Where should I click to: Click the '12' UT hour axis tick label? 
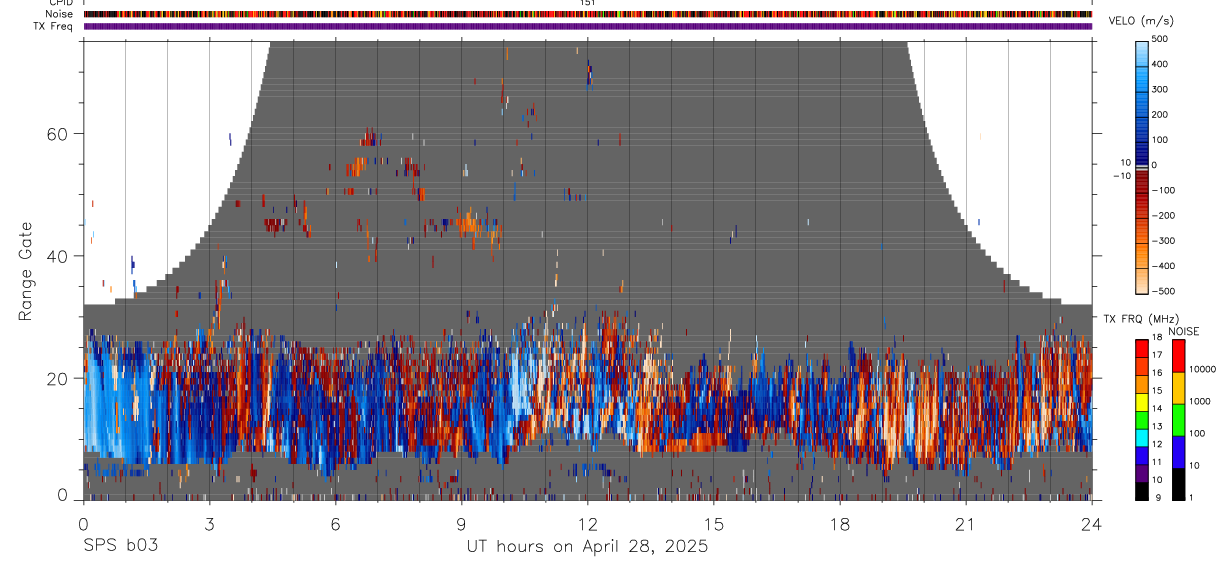[x=588, y=525]
